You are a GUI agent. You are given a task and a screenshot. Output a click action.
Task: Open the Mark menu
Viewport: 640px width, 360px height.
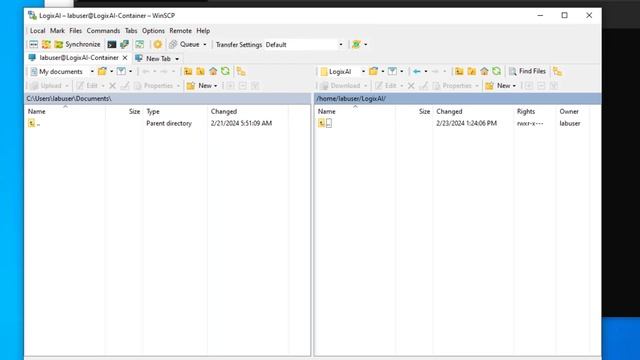tap(57, 31)
